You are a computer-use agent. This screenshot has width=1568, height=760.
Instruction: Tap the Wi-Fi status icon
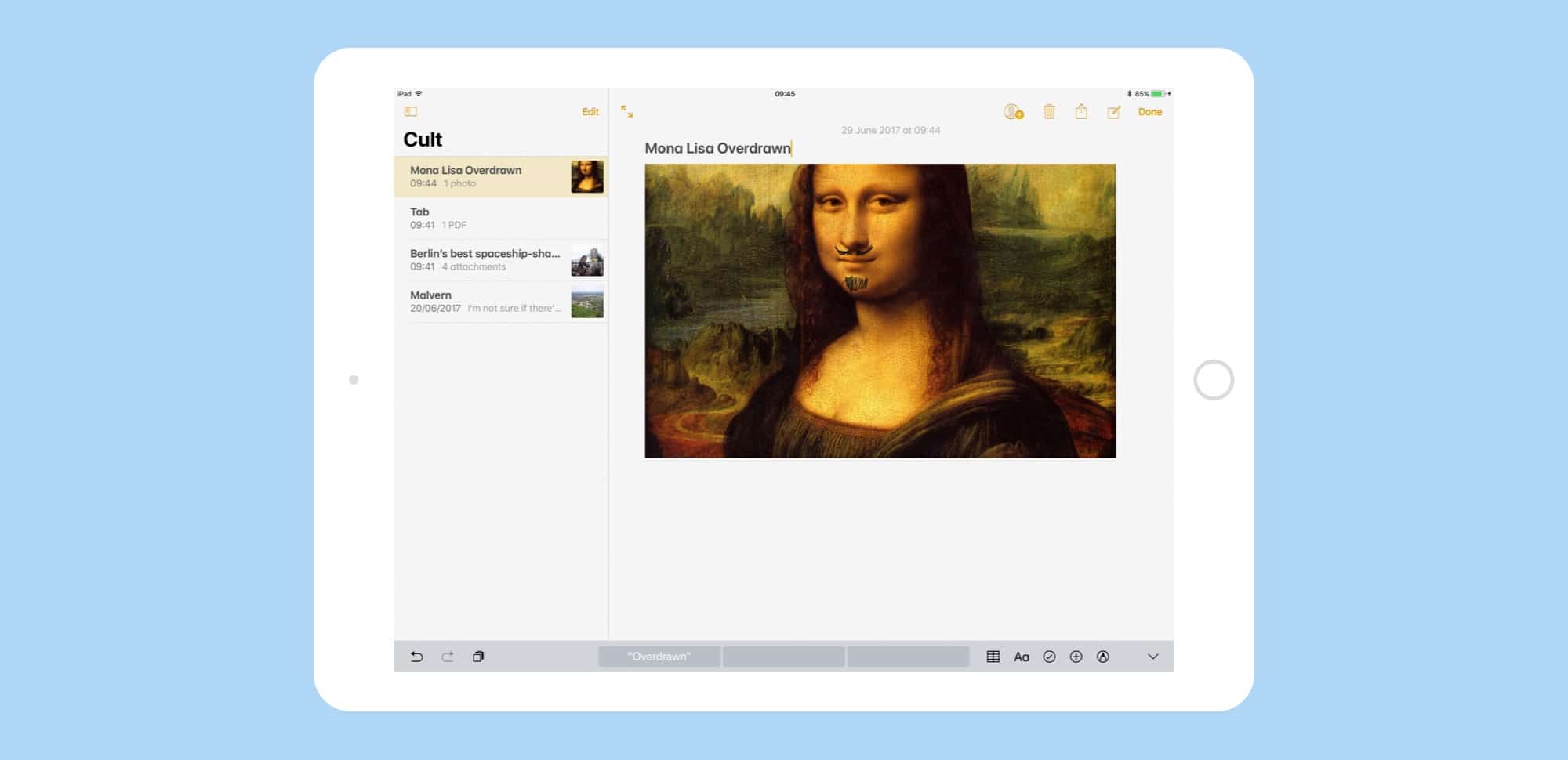click(419, 93)
